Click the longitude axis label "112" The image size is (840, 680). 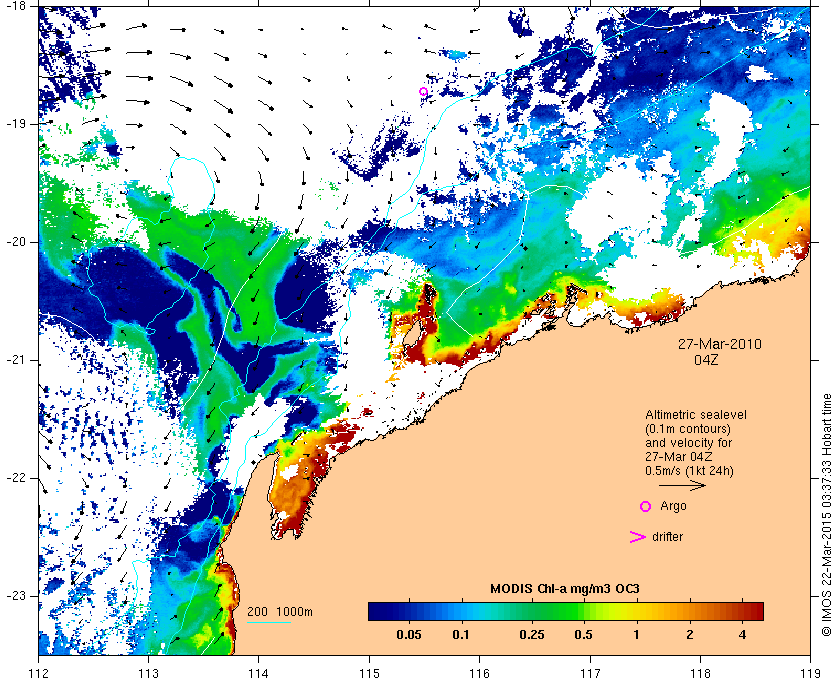(x=39, y=672)
